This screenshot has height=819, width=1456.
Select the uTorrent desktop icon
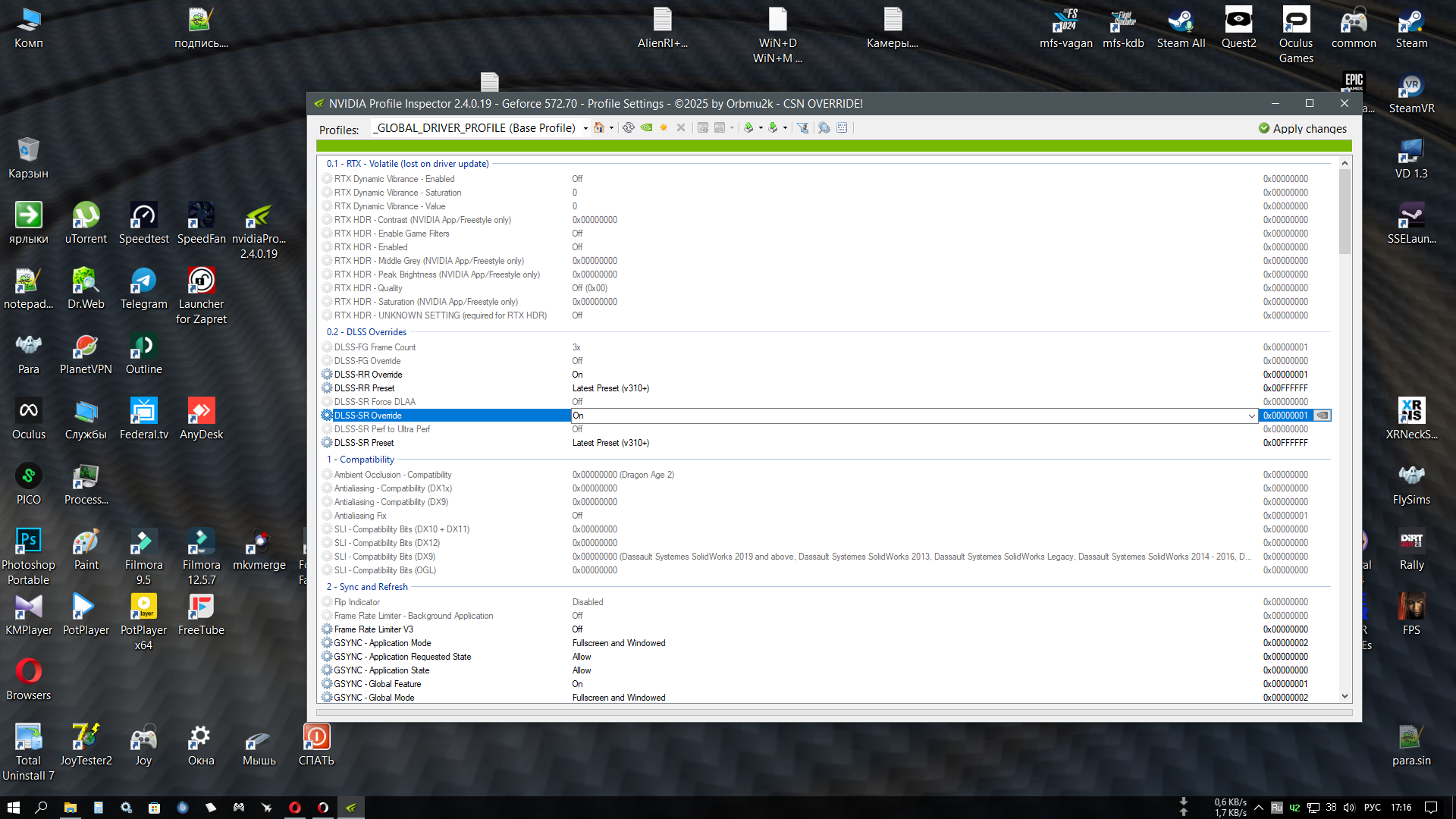coord(86,224)
